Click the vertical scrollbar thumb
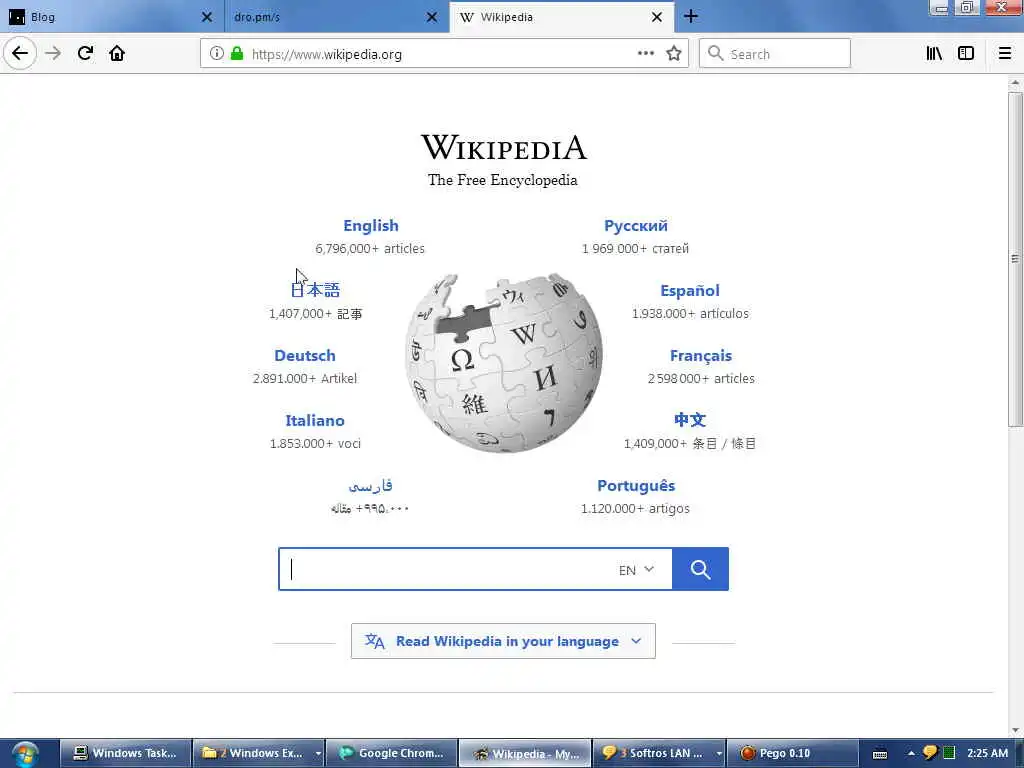Screen dimensions: 1024x768 click(x=1015, y=260)
